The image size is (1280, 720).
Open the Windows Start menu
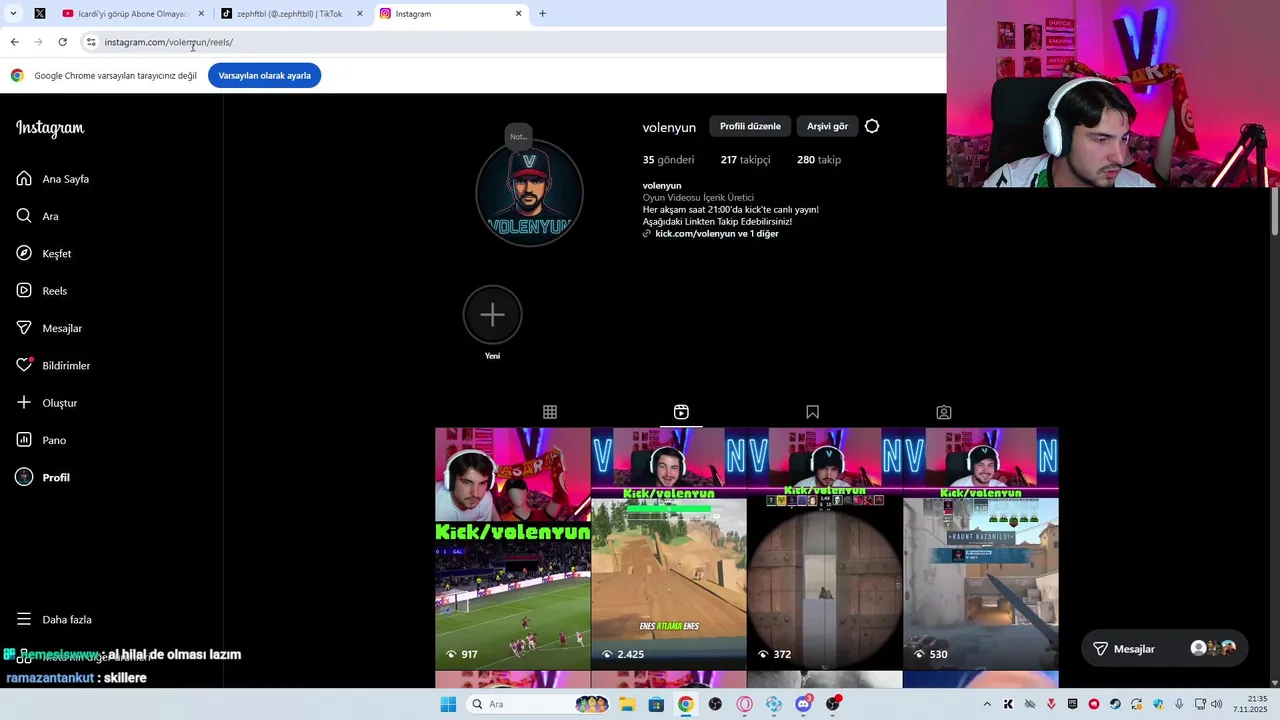coord(448,704)
